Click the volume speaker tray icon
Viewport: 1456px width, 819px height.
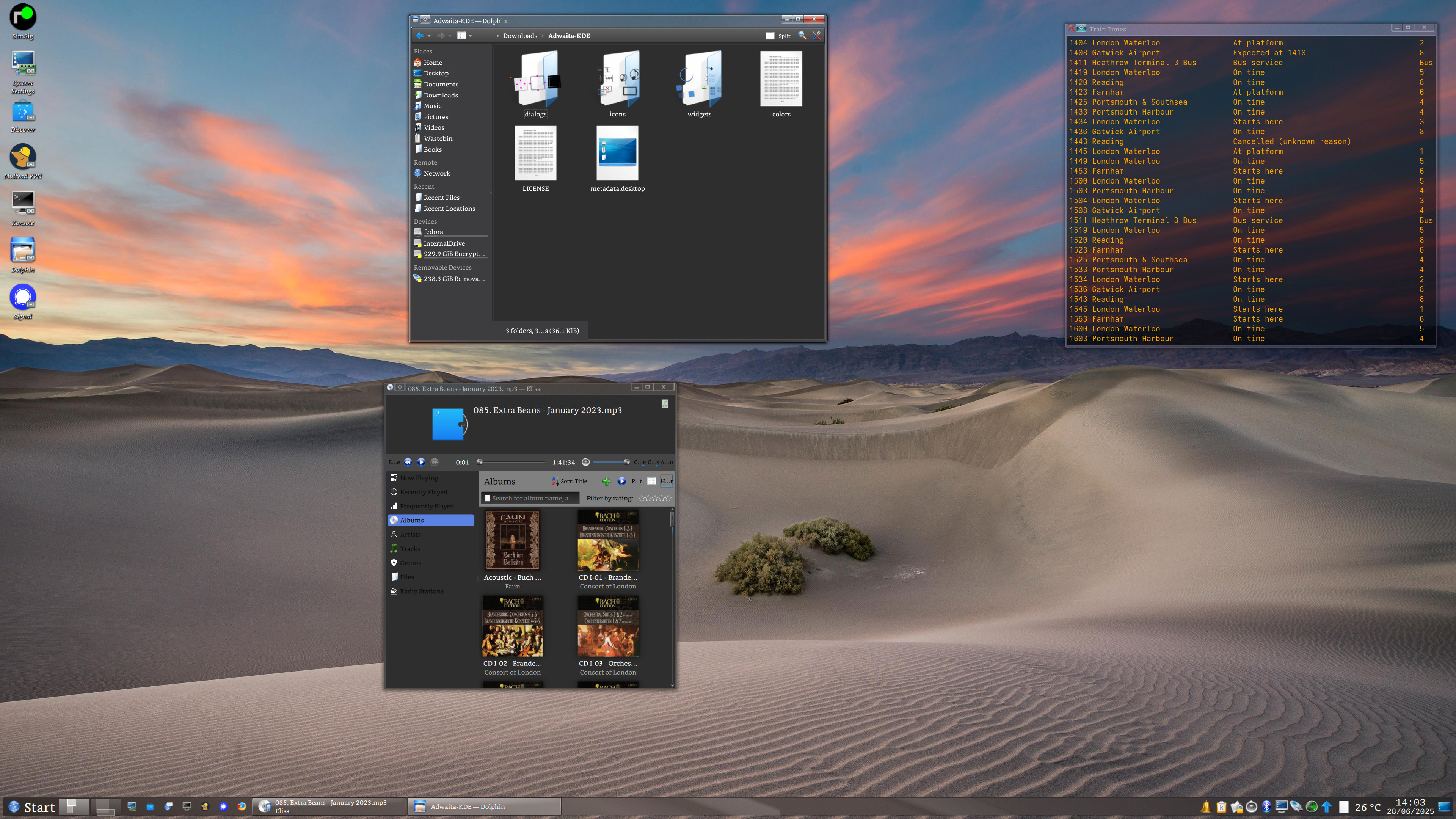tap(1251, 806)
